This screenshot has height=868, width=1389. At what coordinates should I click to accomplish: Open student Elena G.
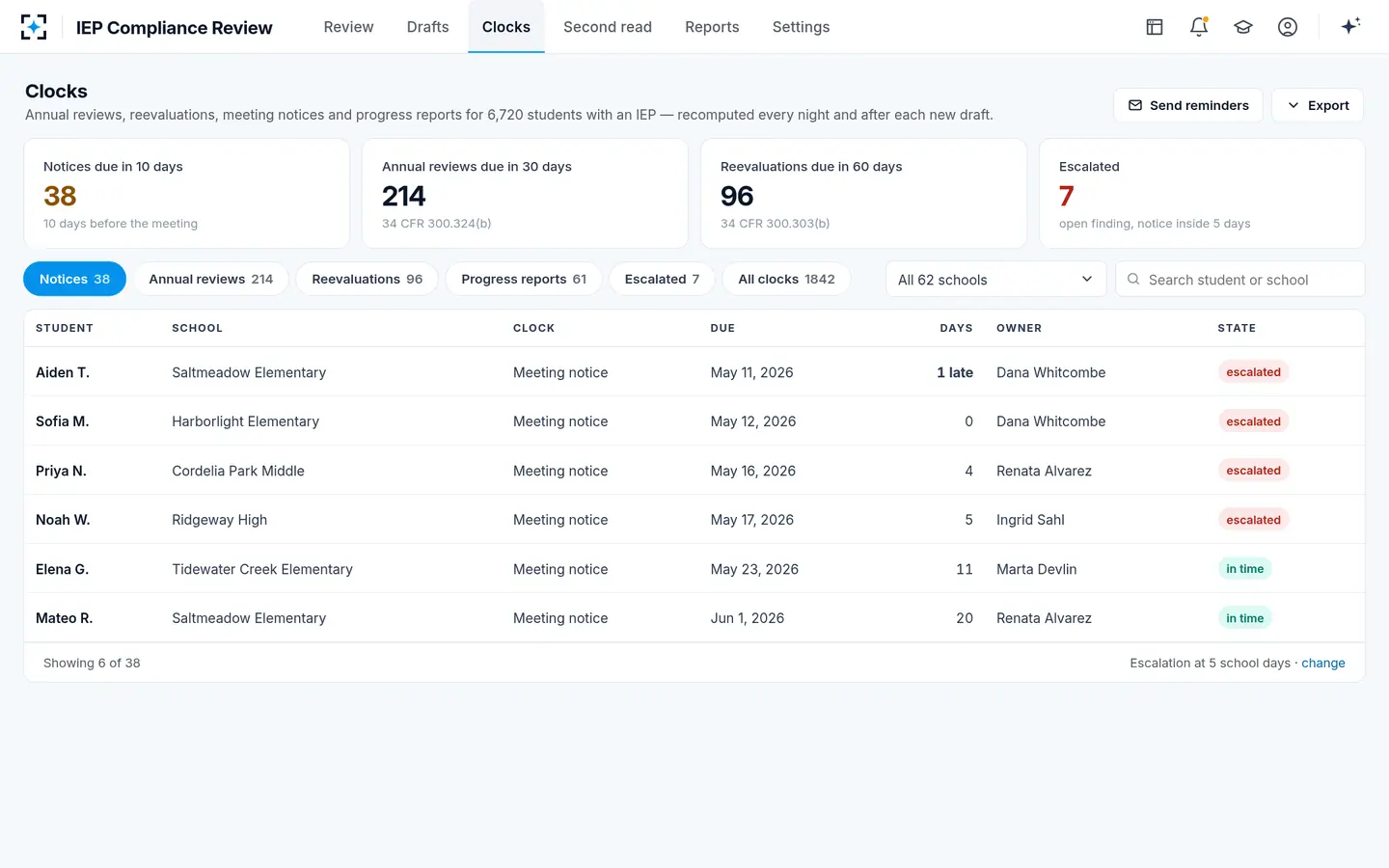click(x=62, y=569)
